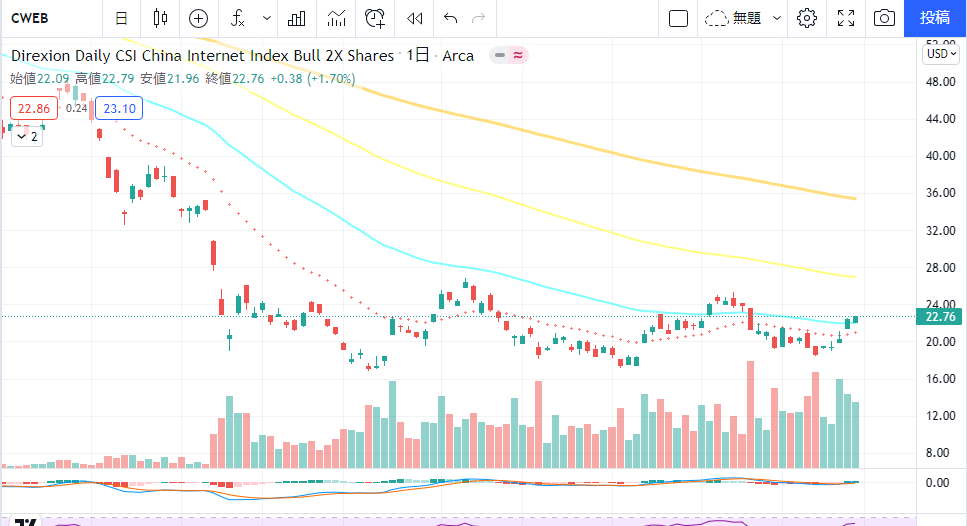This screenshot has height=526, width=967.
Task: Undo the last chart action
Action: pyautogui.click(x=450, y=18)
